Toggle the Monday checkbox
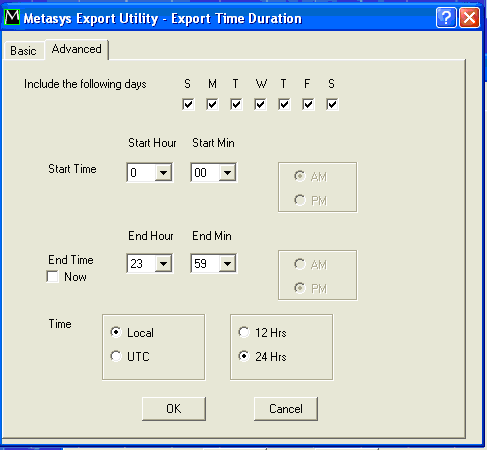 point(212,104)
